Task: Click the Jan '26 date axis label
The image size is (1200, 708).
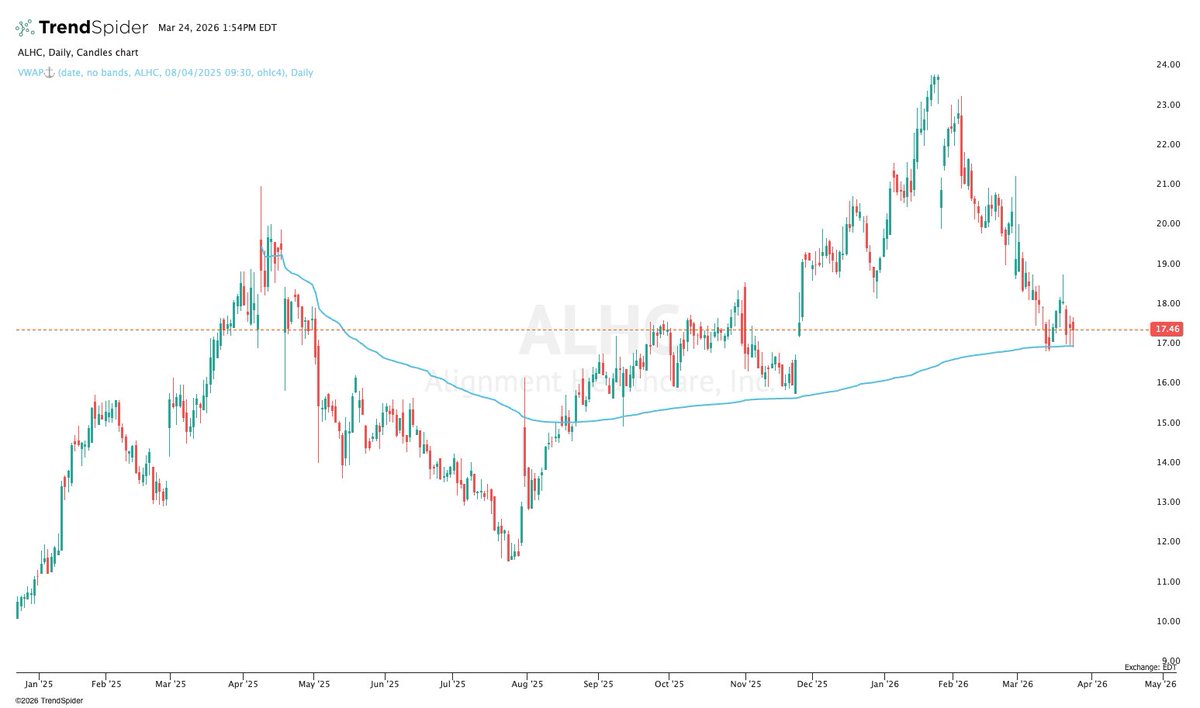Action: click(885, 684)
